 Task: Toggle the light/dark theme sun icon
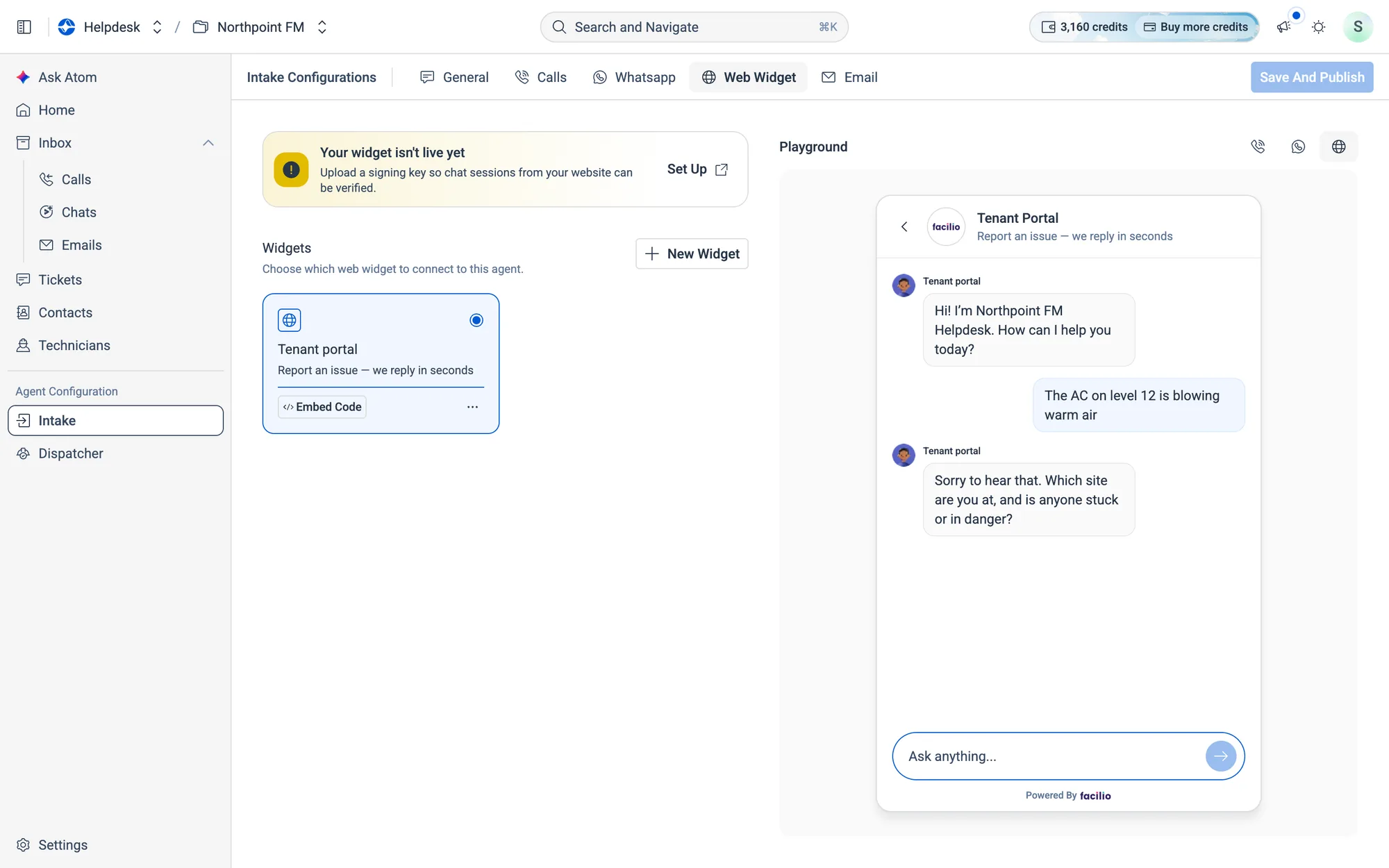click(1318, 27)
